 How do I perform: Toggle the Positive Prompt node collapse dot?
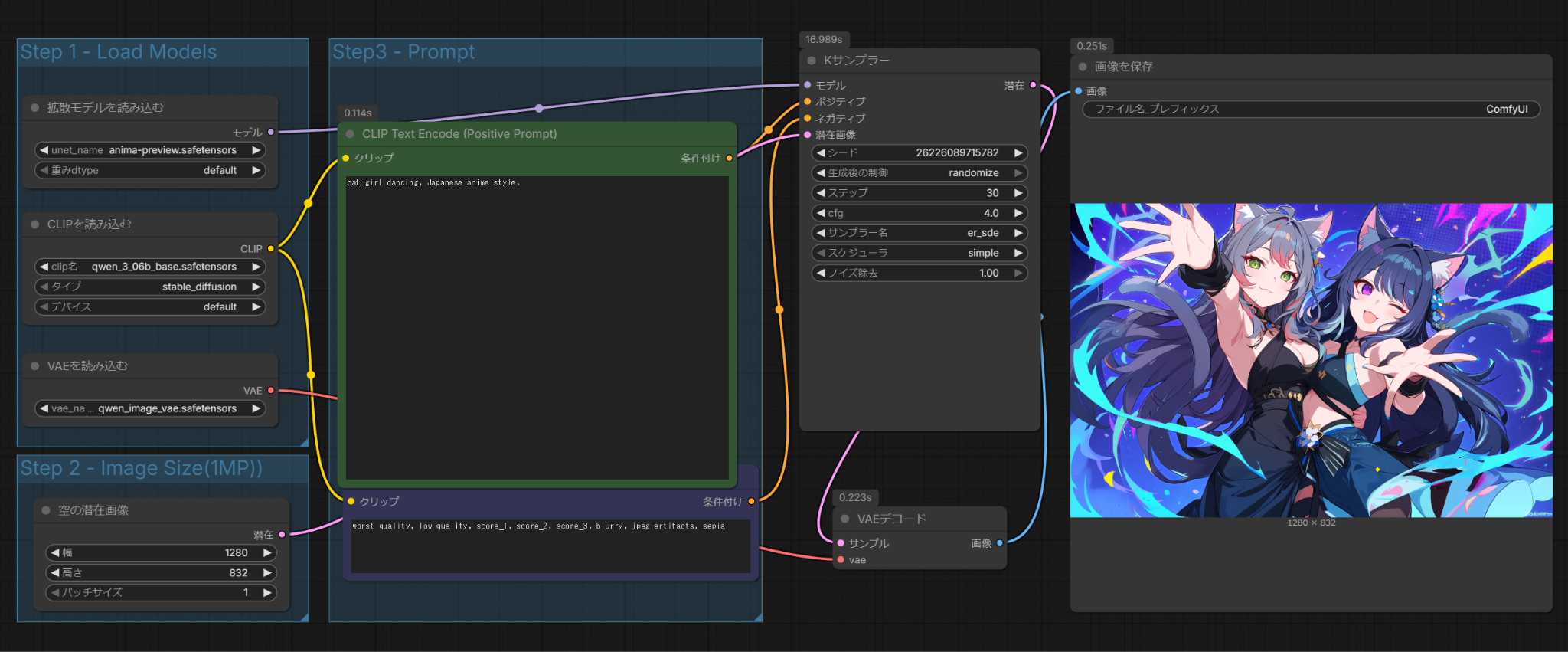[x=350, y=134]
